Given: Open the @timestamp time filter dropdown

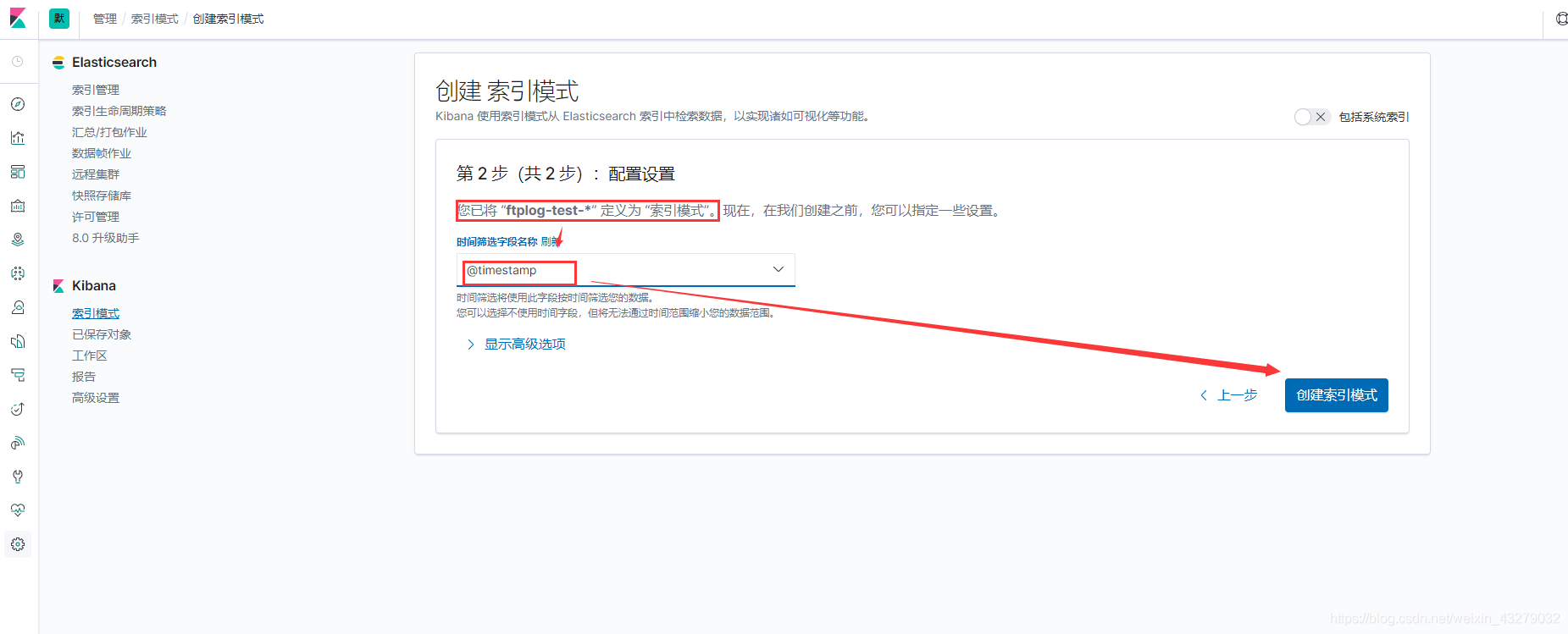Looking at the screenshot, I should [x=626, y=270].
